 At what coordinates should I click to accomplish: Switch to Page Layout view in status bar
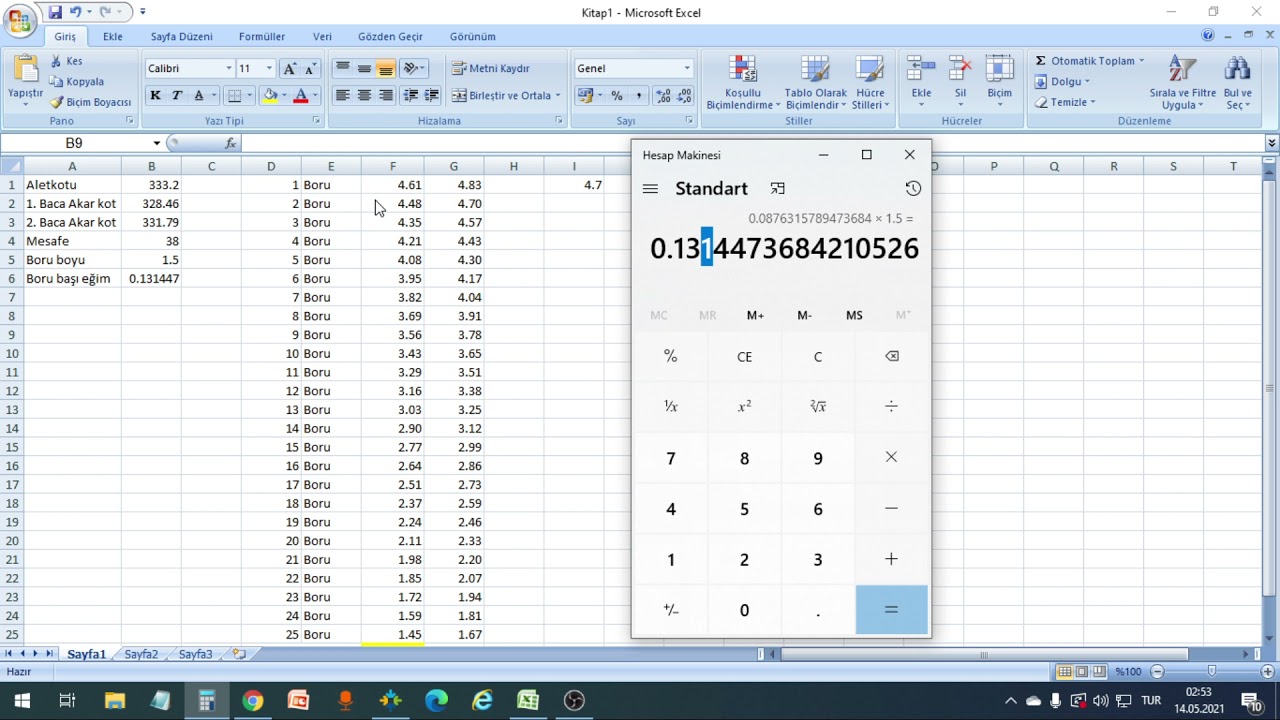pos(1082,672)
